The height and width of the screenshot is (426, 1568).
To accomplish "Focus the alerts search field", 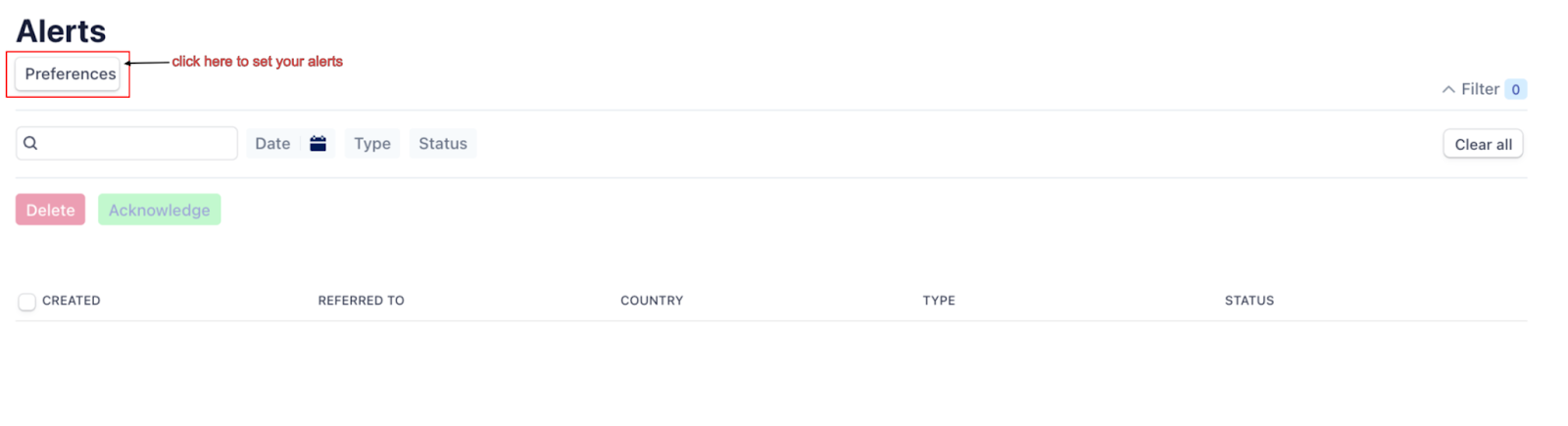I will [x=137, y=143].
